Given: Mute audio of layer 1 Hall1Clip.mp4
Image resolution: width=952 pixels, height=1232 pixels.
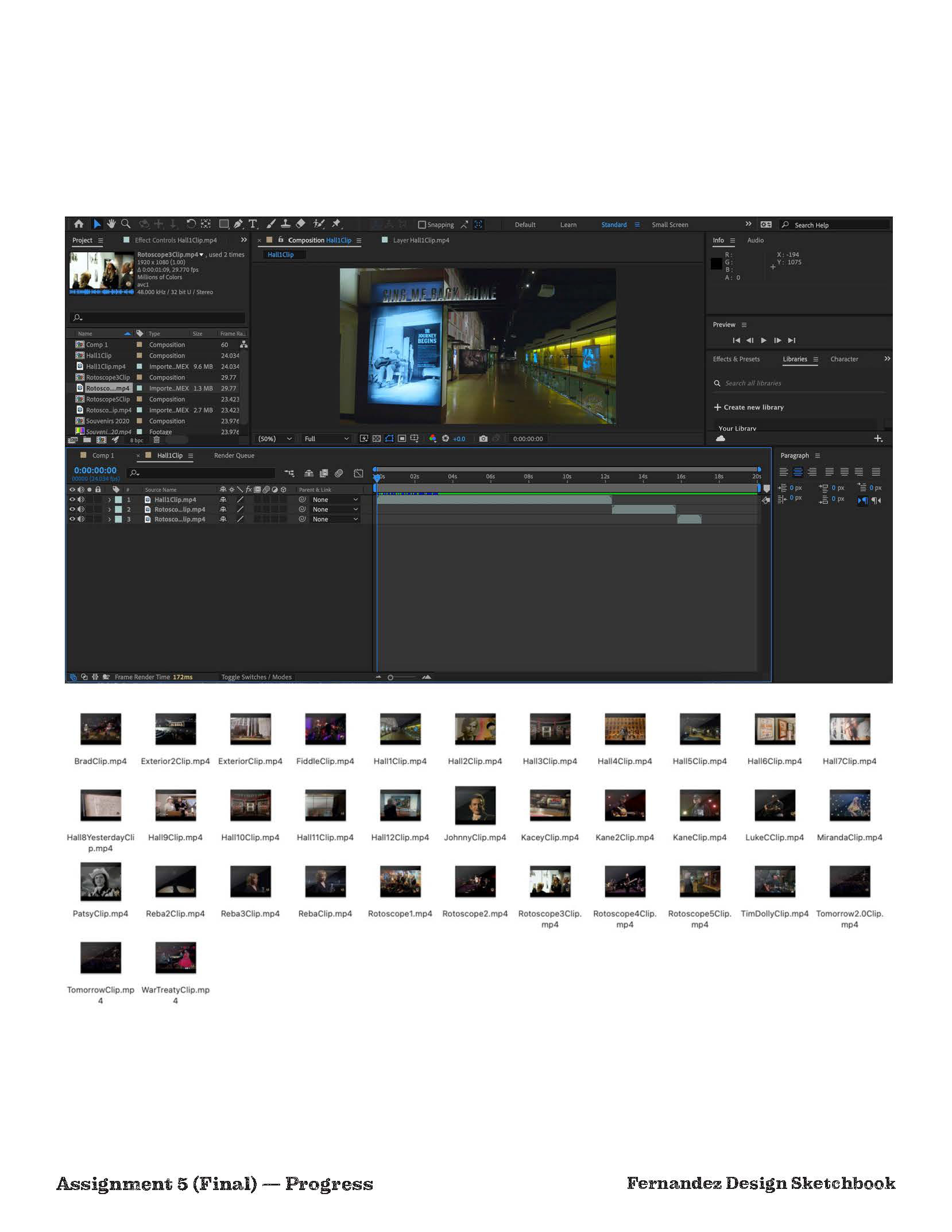Looking at the screenshot, I should [x=81, y=500].
